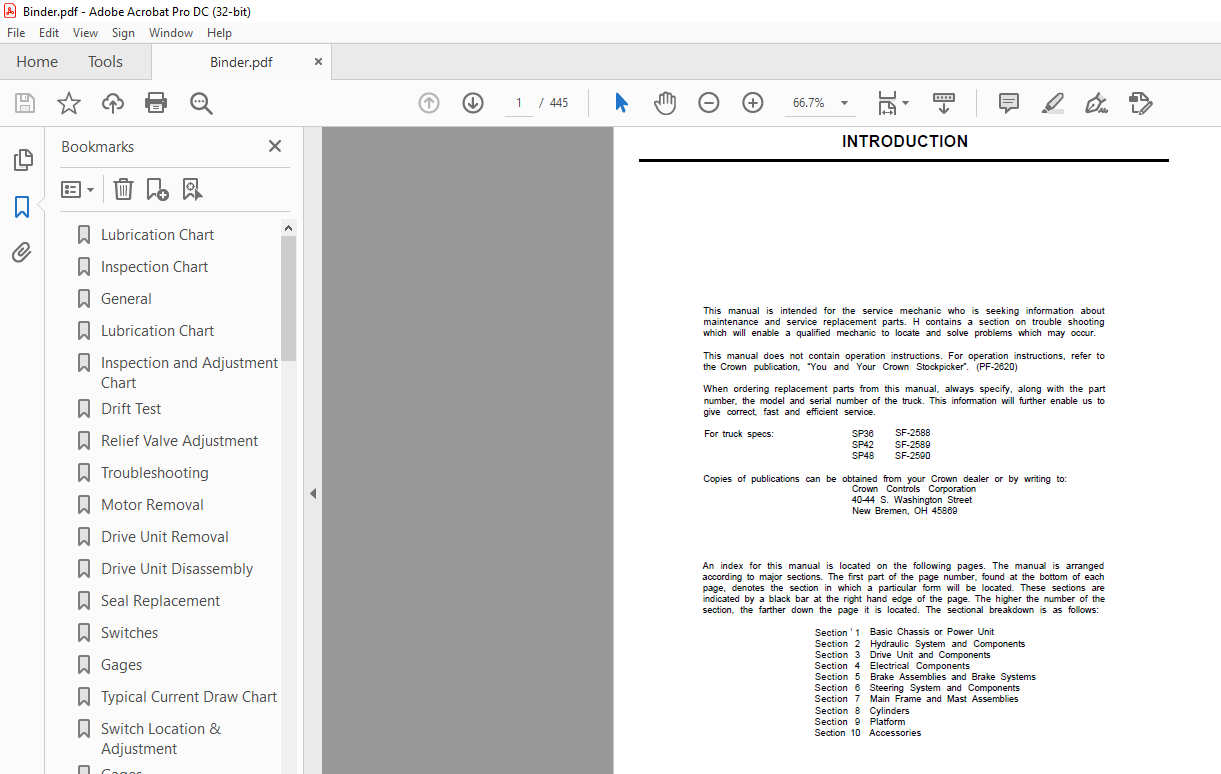Viewport: 1221px width, 774px height.
Task: Open the View menu
Action: pyautogui.click(x=86, y=33)
